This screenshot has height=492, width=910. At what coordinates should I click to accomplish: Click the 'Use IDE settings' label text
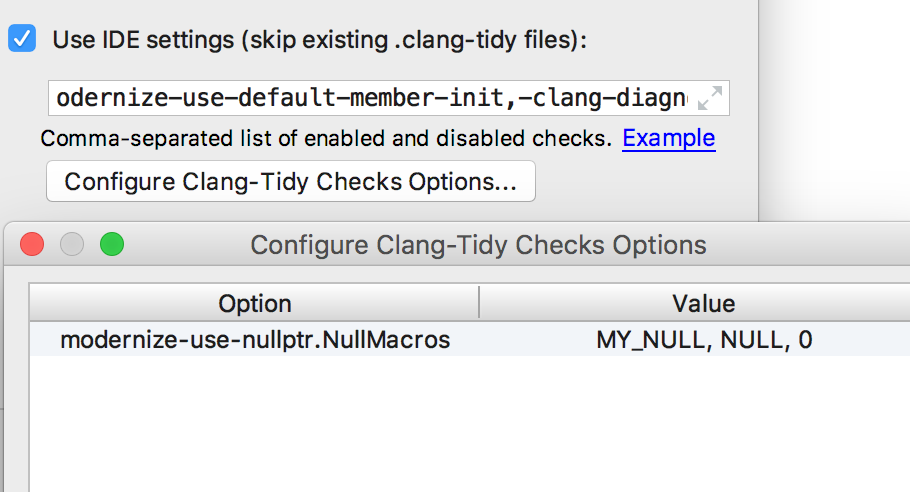pos(319,40)
